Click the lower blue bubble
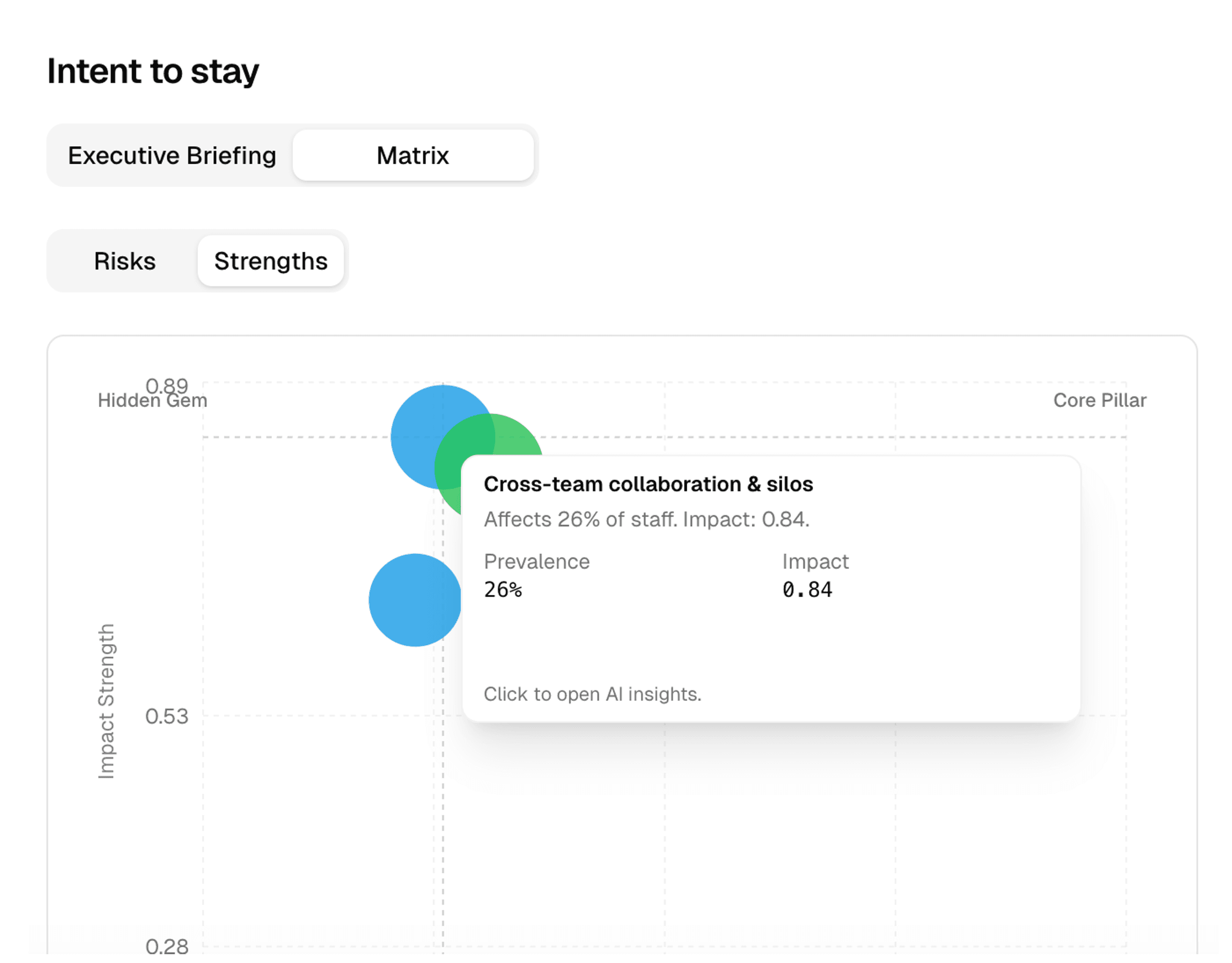The height and width of the screenshot is (963, 1232). [x=415, y=600]
